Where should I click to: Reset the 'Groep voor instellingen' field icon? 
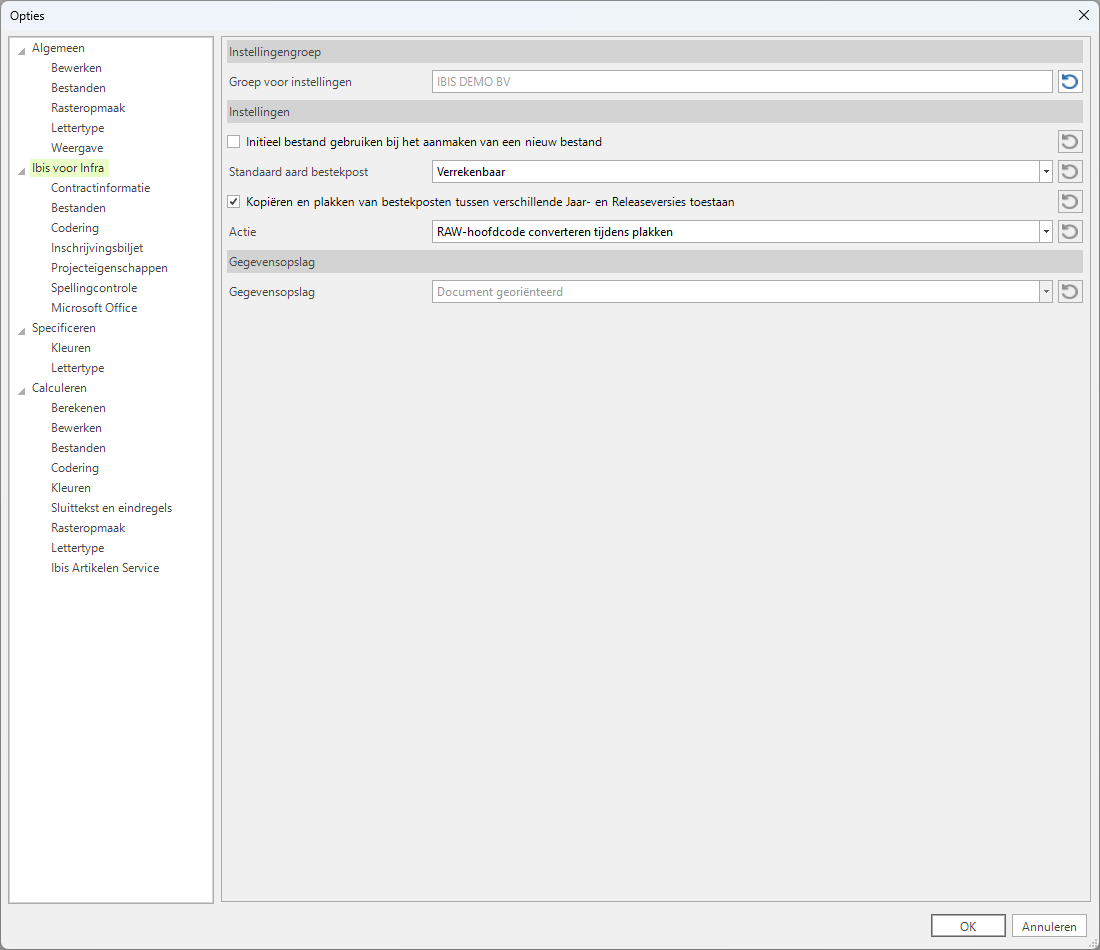(x=1070, y=82)
